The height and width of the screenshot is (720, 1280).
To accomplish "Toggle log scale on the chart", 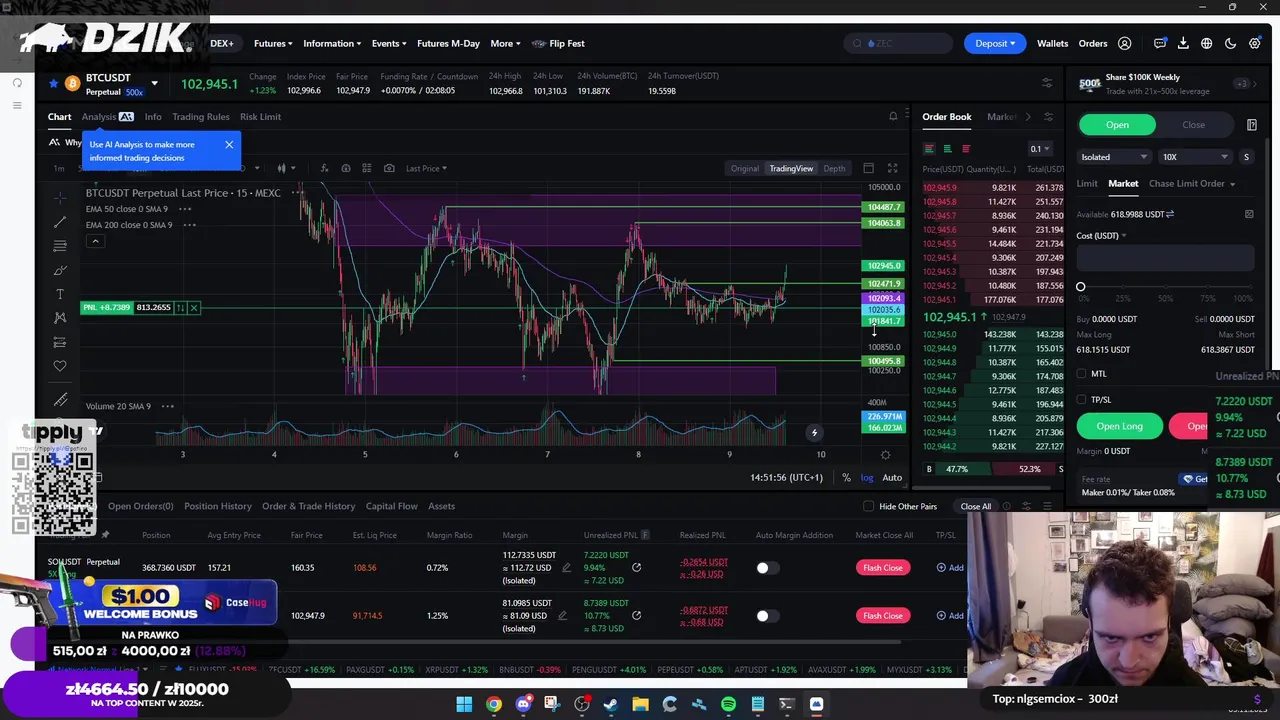I will 867,478.
